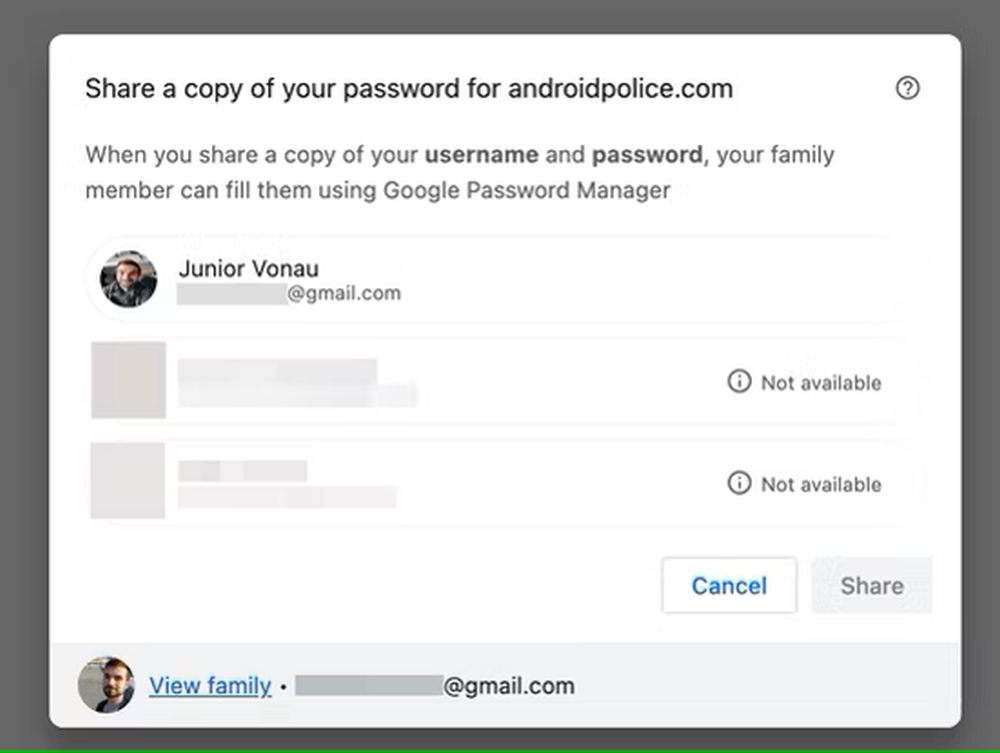Click the info icon on second unavailable member
1000x753 pixels.
[x=739, y=484]
